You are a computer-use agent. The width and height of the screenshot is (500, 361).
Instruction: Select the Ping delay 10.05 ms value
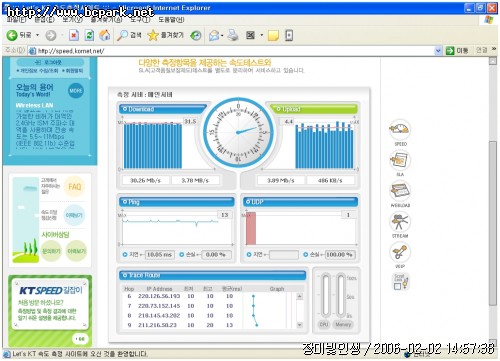click(159, 254)
